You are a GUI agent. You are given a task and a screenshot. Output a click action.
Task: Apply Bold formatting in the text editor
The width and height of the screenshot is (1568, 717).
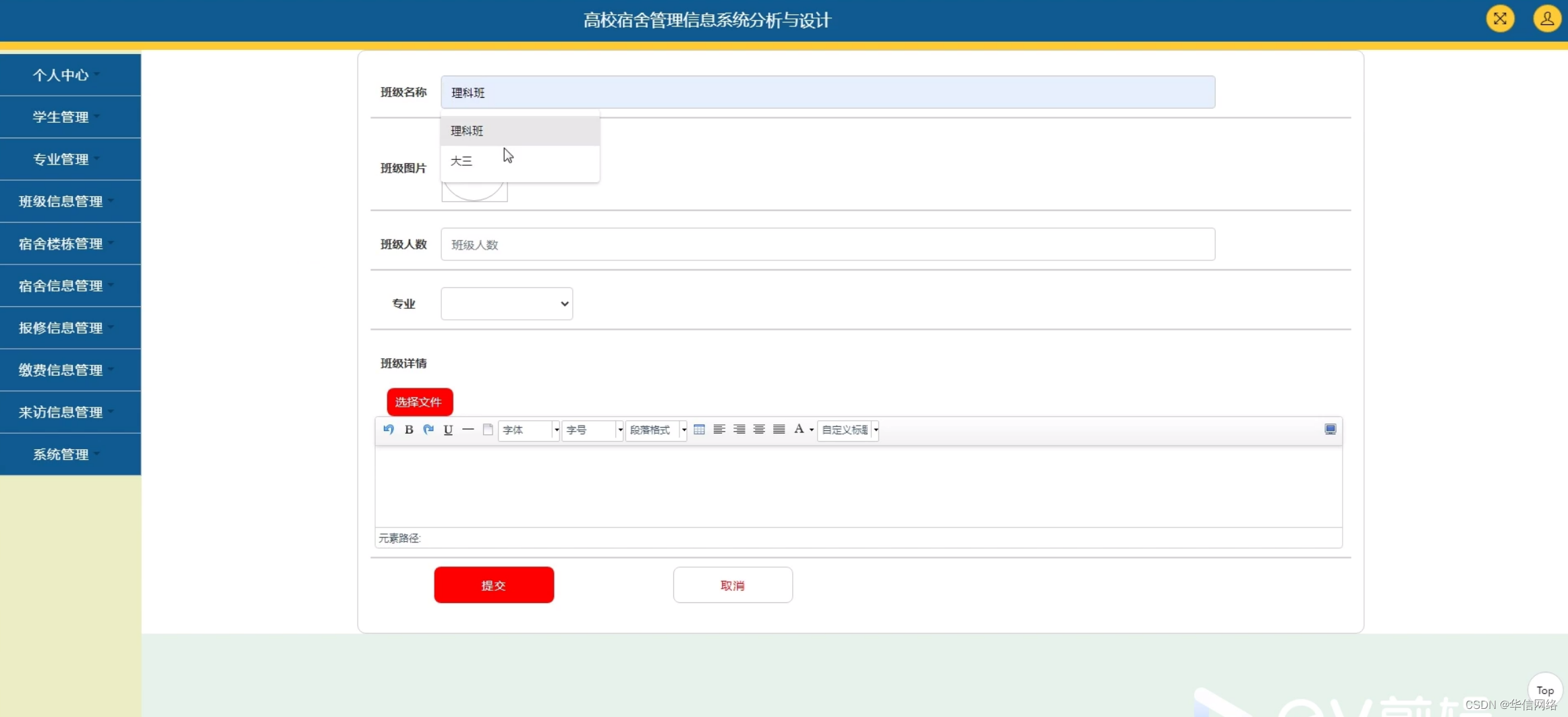pos(409,430)
